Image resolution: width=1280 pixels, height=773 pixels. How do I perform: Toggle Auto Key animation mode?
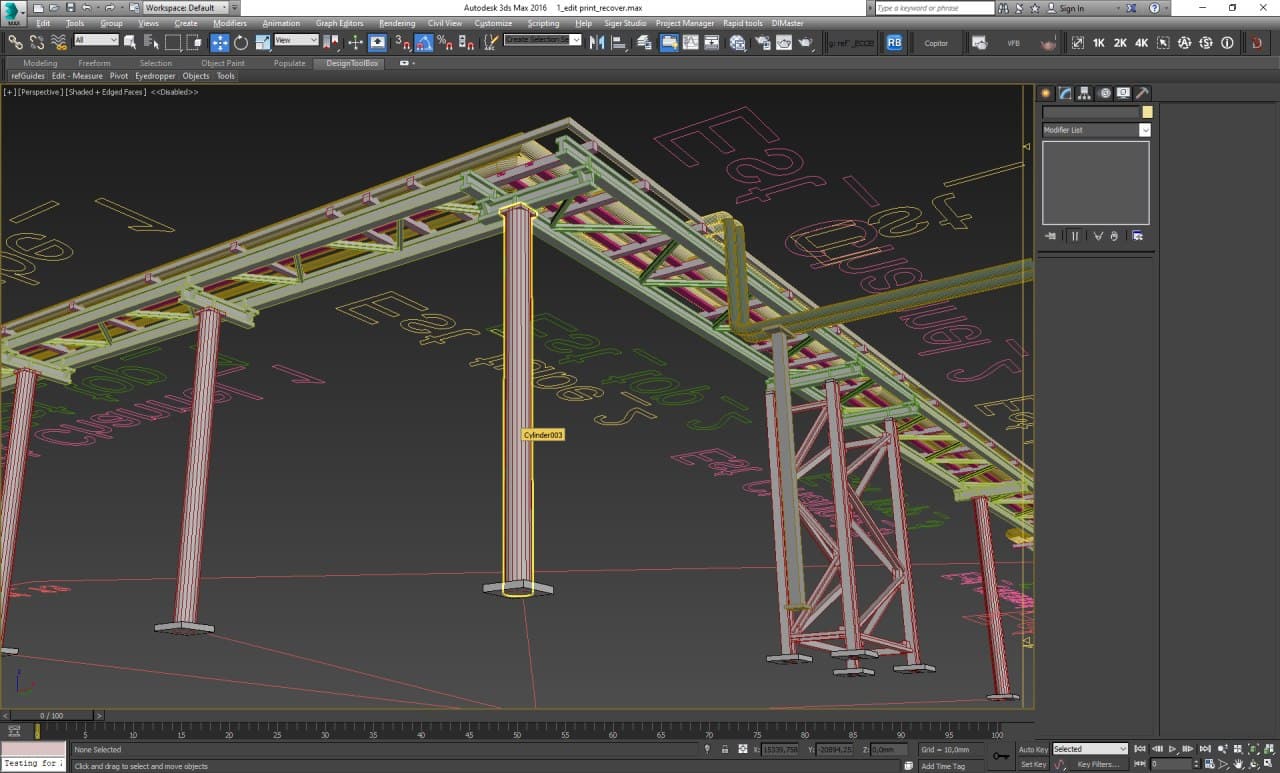click(x=1033, y=749)
